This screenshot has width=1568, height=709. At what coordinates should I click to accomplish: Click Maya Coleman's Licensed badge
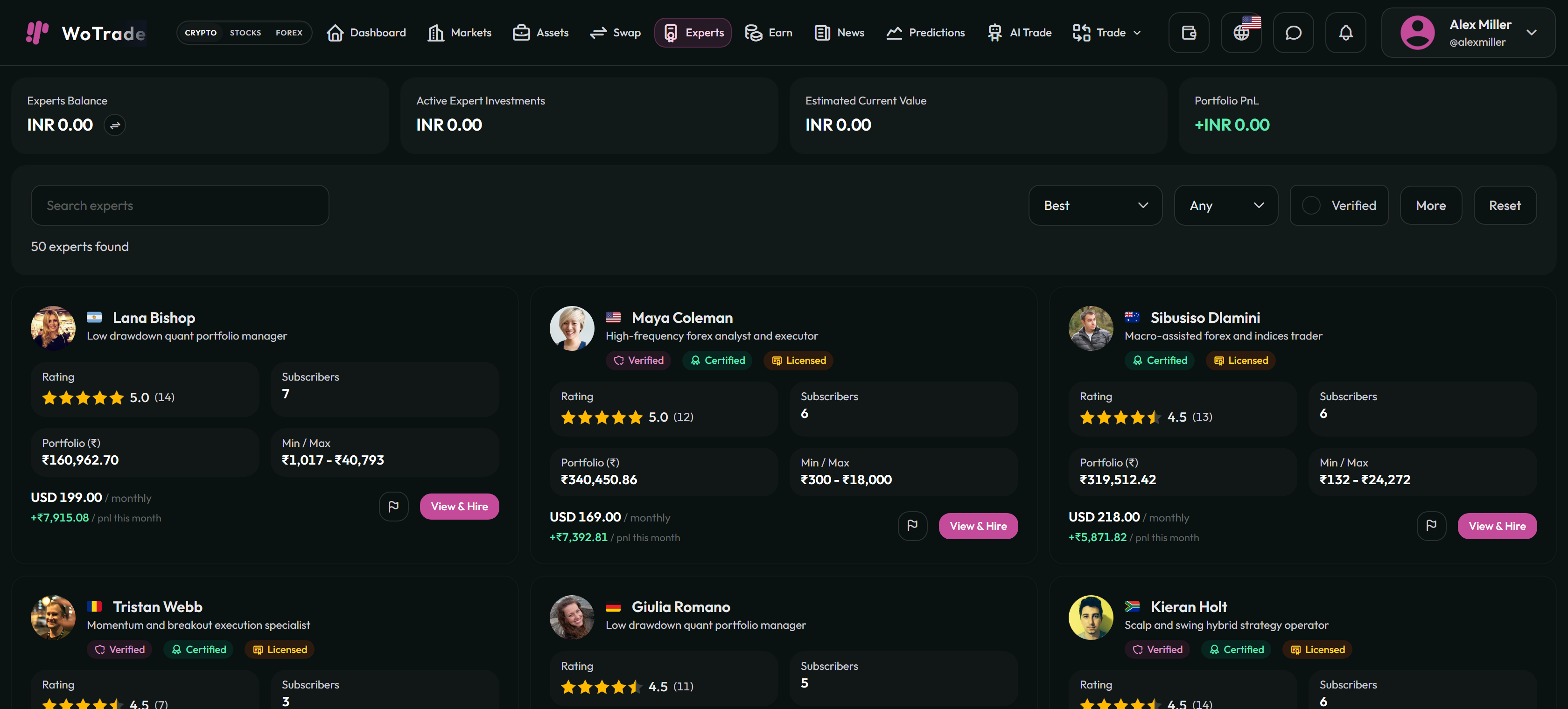(x=798, y=360)
